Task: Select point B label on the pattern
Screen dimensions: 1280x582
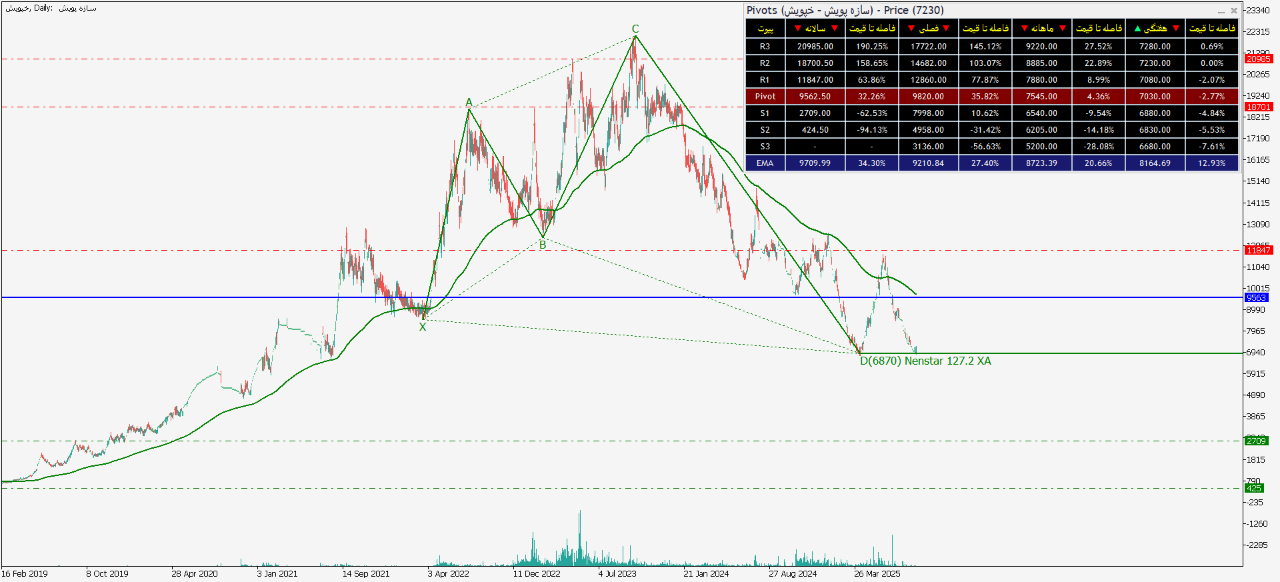Action: [542, 244]
